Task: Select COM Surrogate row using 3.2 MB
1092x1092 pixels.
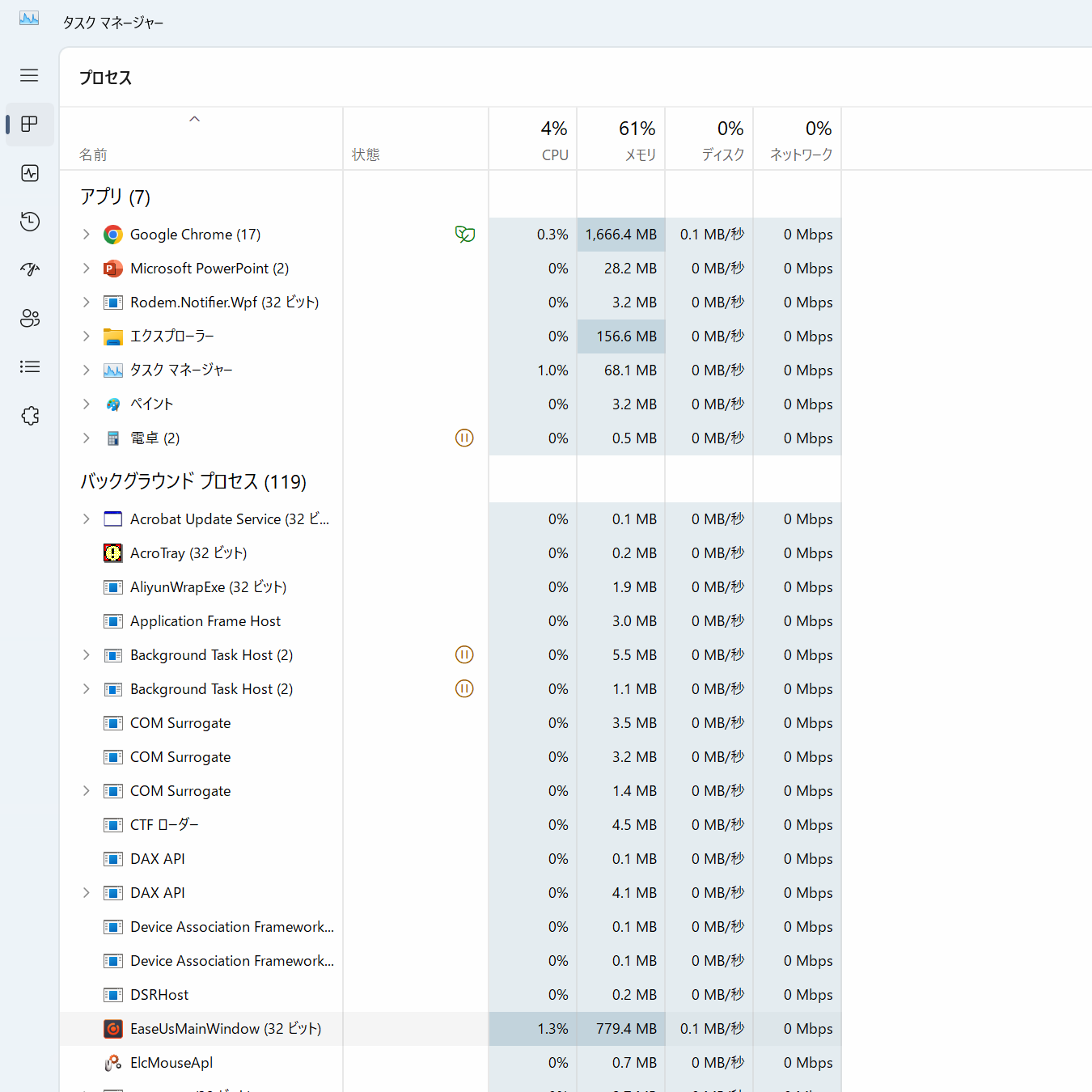Action: 451,757
